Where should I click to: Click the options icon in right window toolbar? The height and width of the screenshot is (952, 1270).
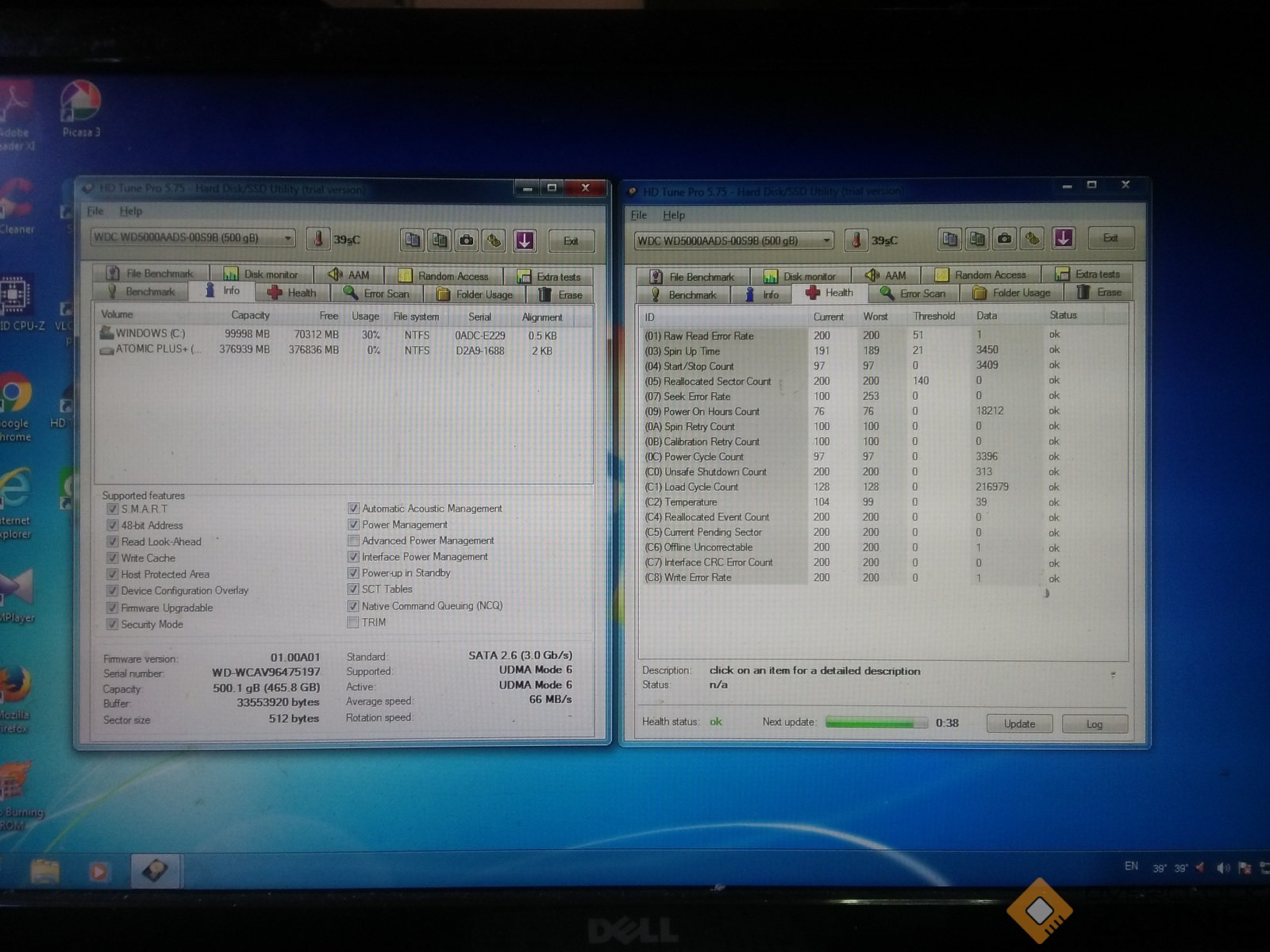click(x=1033, y=238)
